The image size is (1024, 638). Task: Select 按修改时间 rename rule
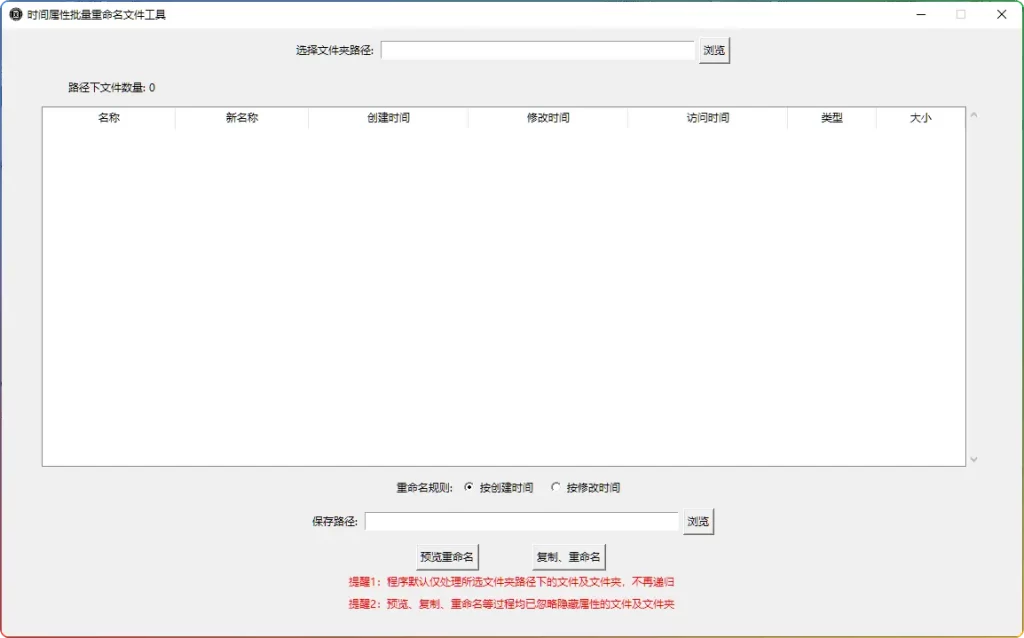click(556, 488)
